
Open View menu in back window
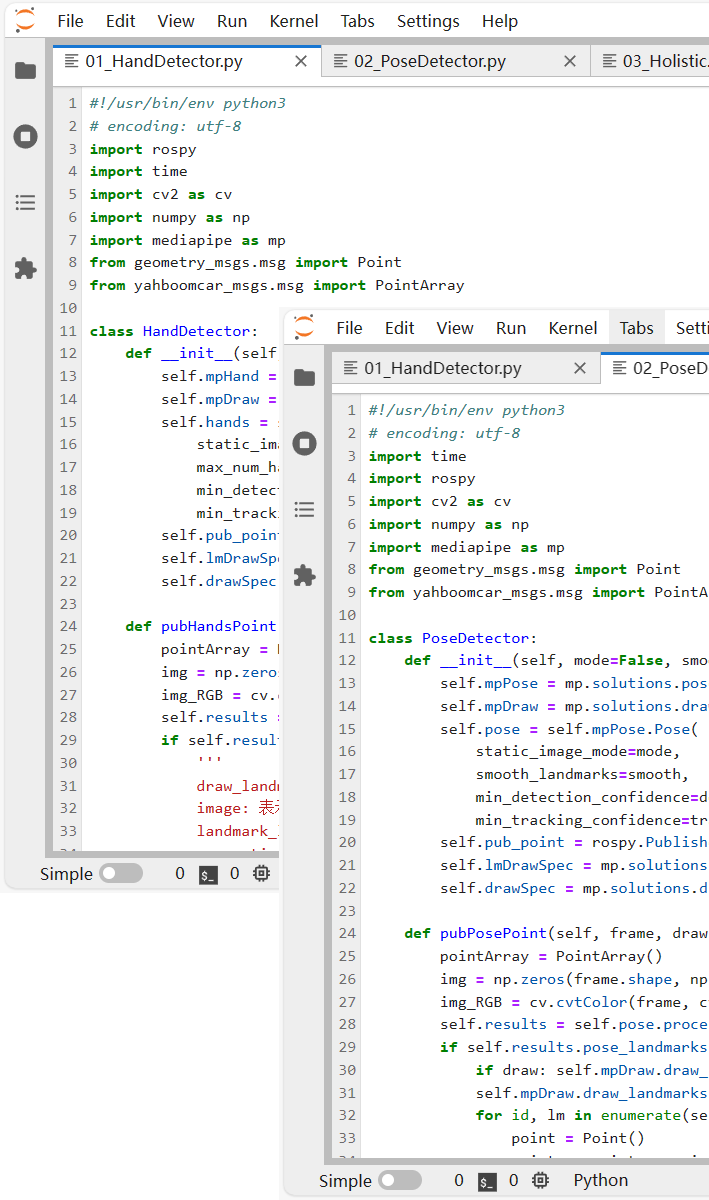[176, 21]
